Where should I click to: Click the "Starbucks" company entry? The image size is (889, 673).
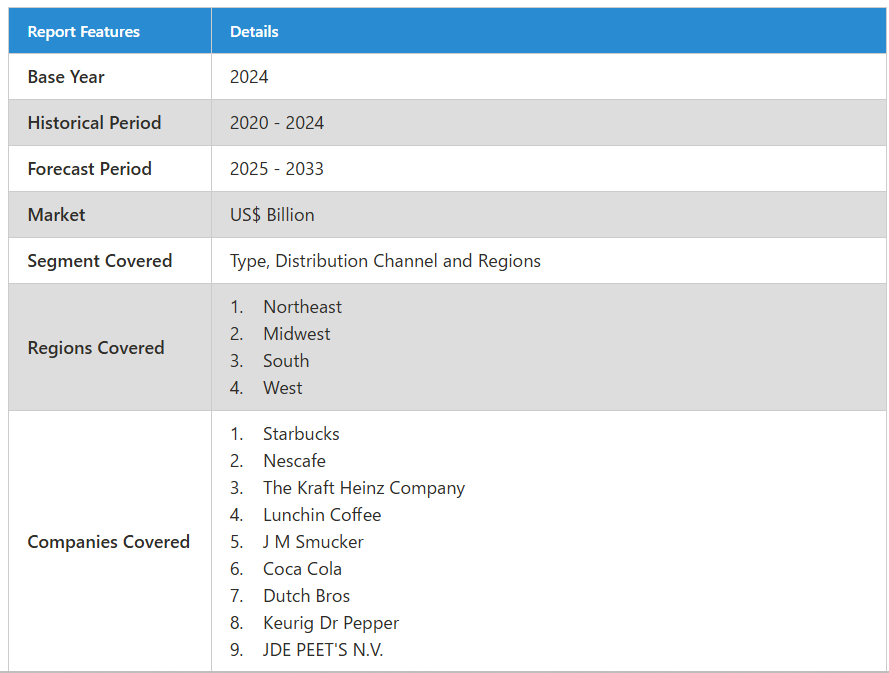(x=302, y=434)
